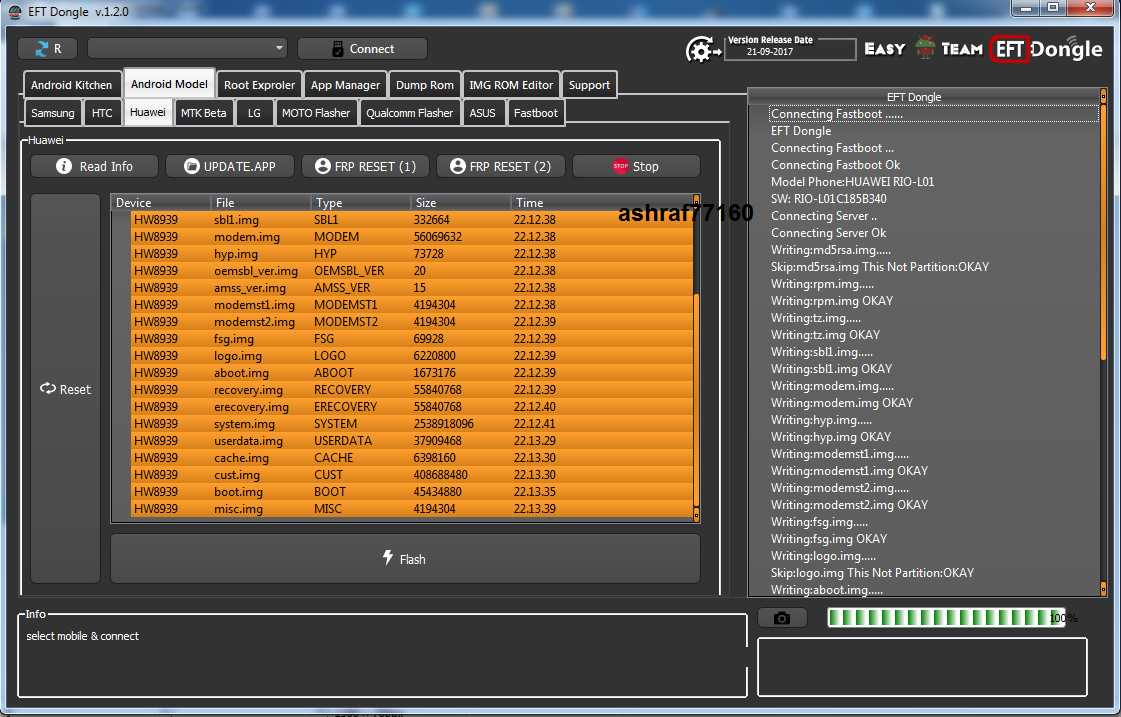Sort by File column header

coord(261,202)
